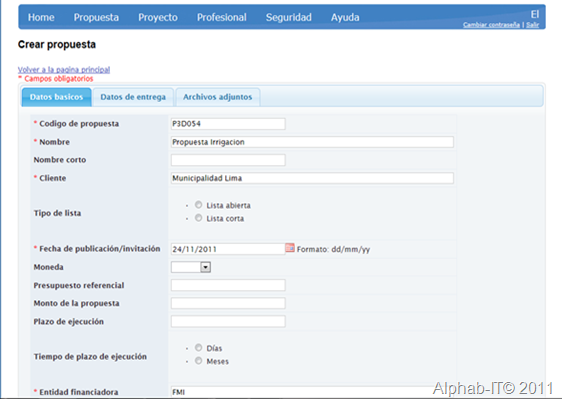This screenshot has width=562, height=399.
Task: Open the Seguridad menu
Action: pyautogui.click(x=289, y=17)
